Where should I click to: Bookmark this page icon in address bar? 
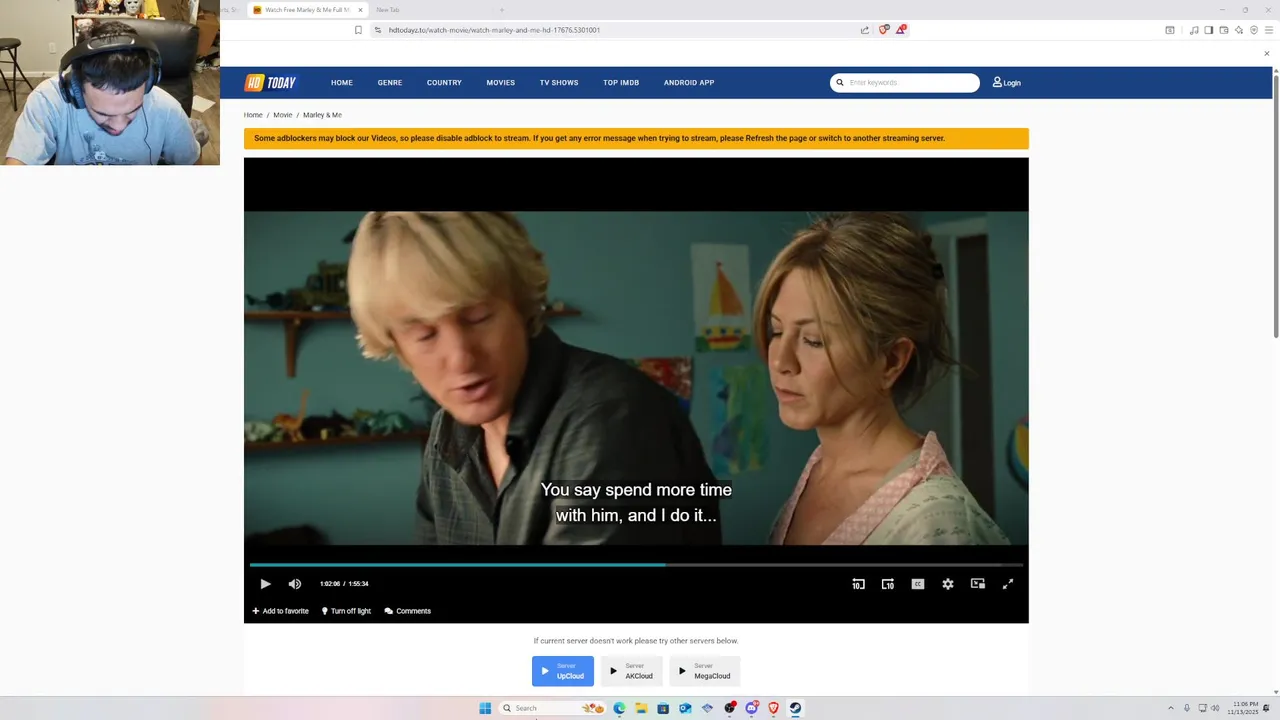click(x=358, y=30)
